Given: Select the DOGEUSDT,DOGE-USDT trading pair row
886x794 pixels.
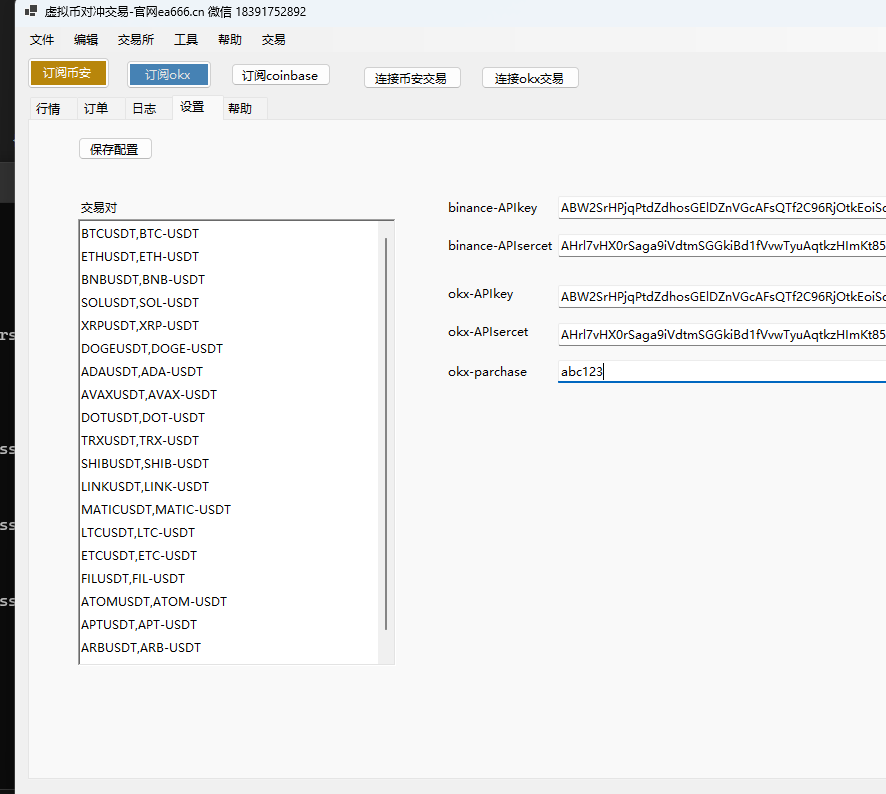Looking at the screenshot, I should 152,349.
